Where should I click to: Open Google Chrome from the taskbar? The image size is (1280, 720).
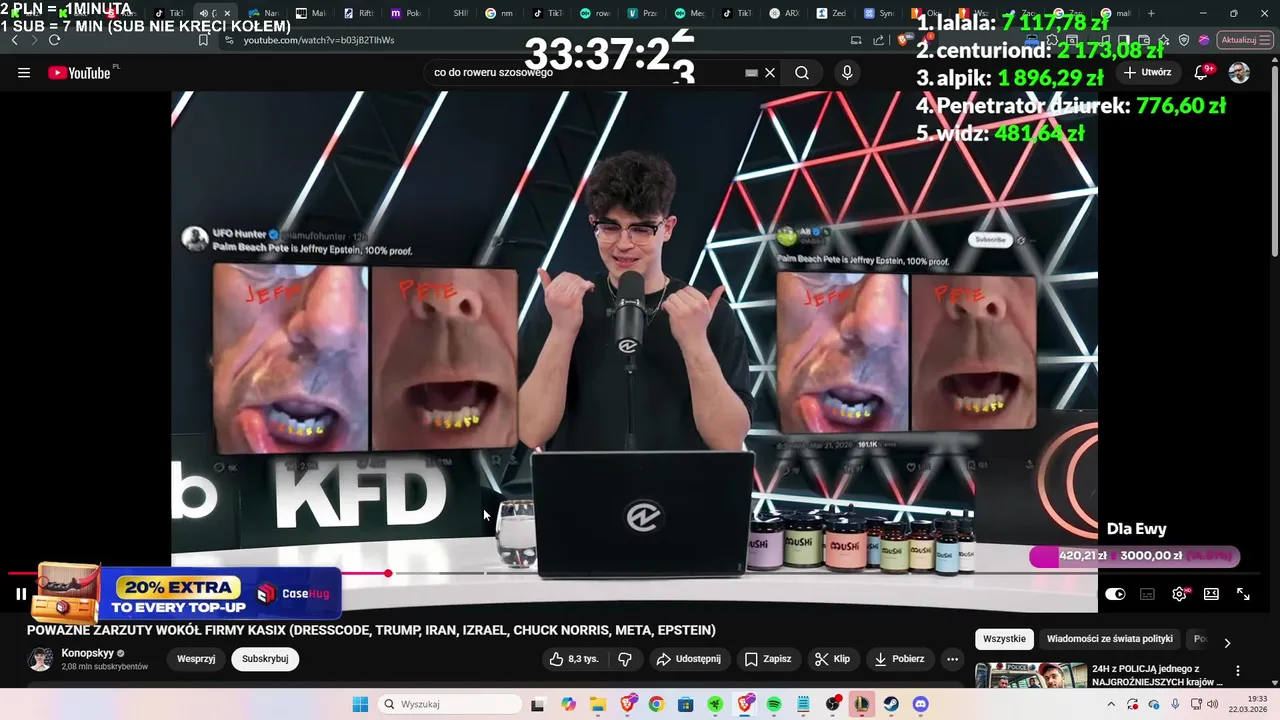656,704
